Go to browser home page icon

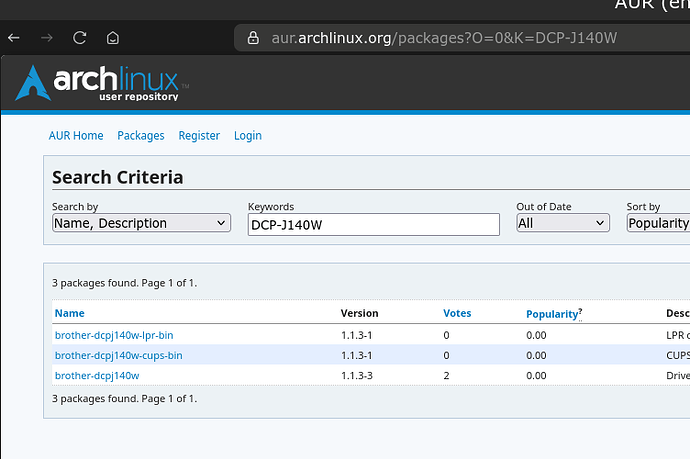[113, 38]
